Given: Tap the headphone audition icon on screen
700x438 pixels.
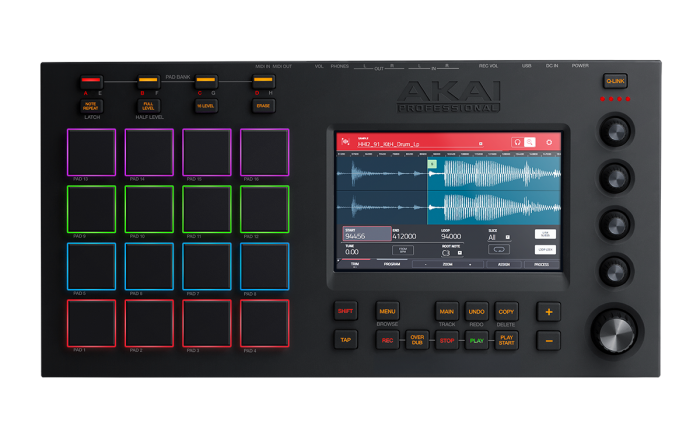Looking at the screenshot, I should click(x=517, y=142).
